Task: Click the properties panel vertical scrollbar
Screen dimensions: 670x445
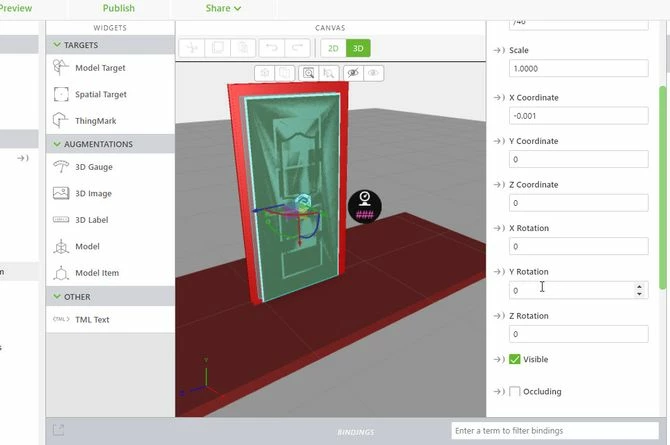Action: tap(663, 188)
